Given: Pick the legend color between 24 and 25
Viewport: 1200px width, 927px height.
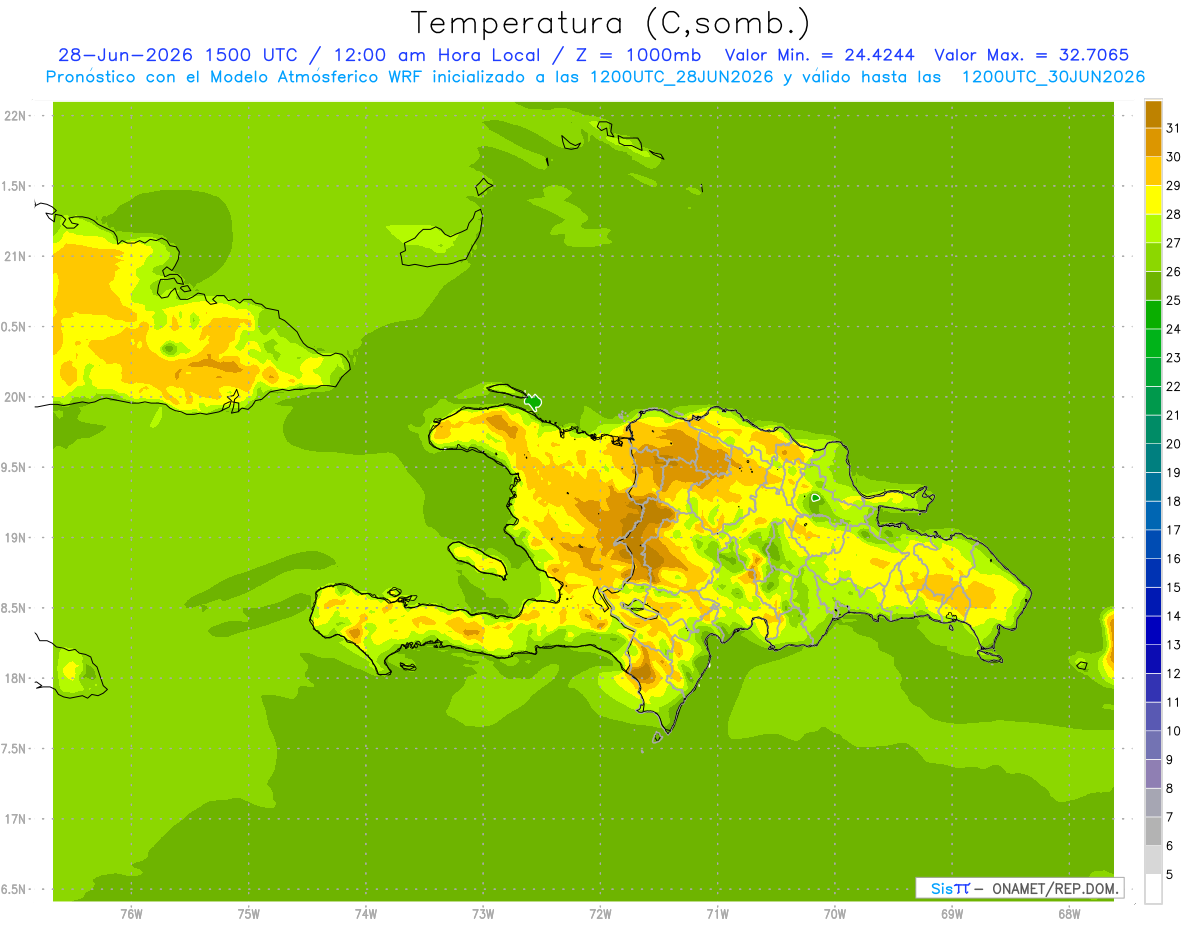Looking at the screenshot, I should tap(1153, 314).
